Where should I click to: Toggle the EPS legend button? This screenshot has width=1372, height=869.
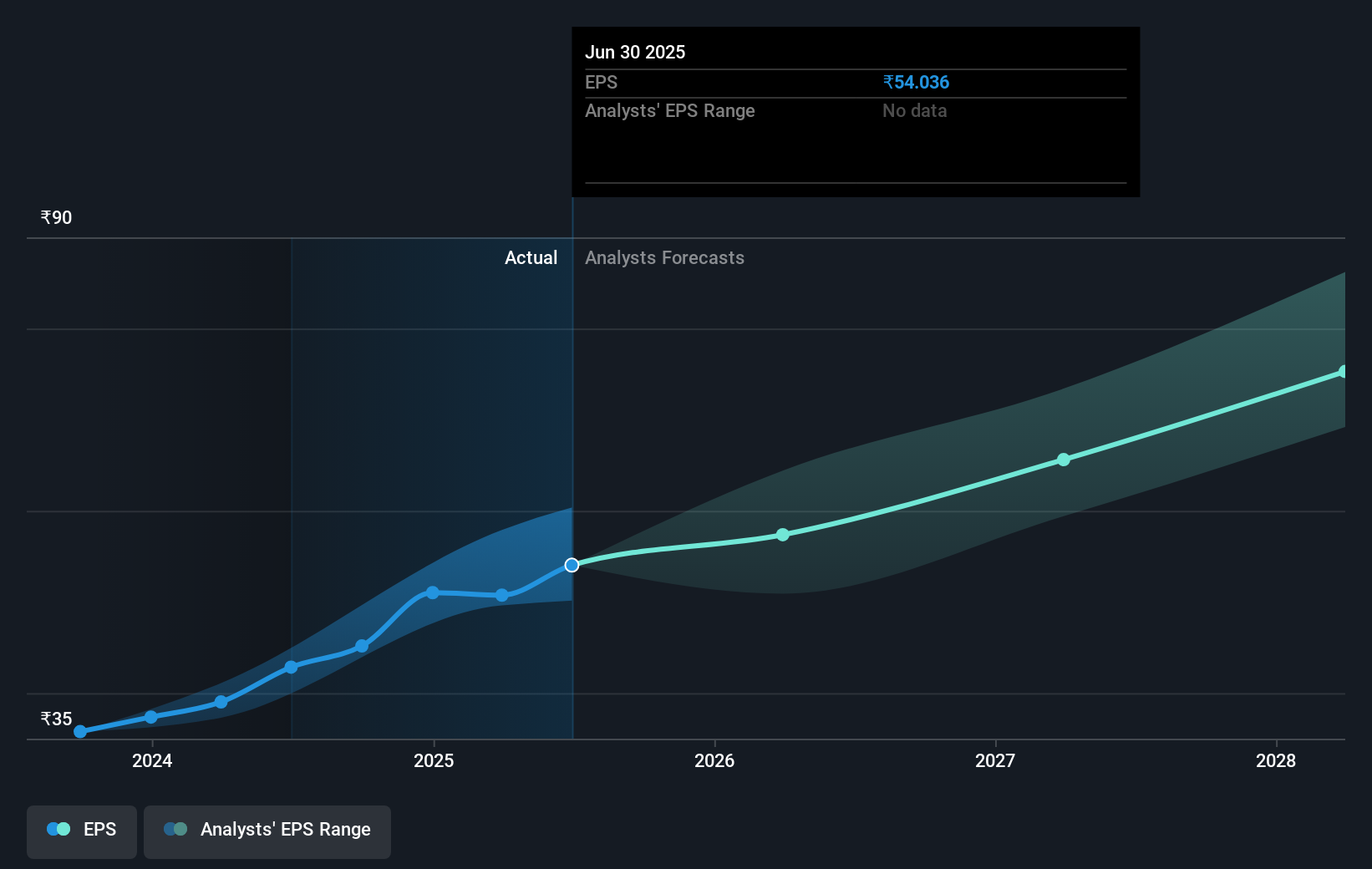click(82, 831)
